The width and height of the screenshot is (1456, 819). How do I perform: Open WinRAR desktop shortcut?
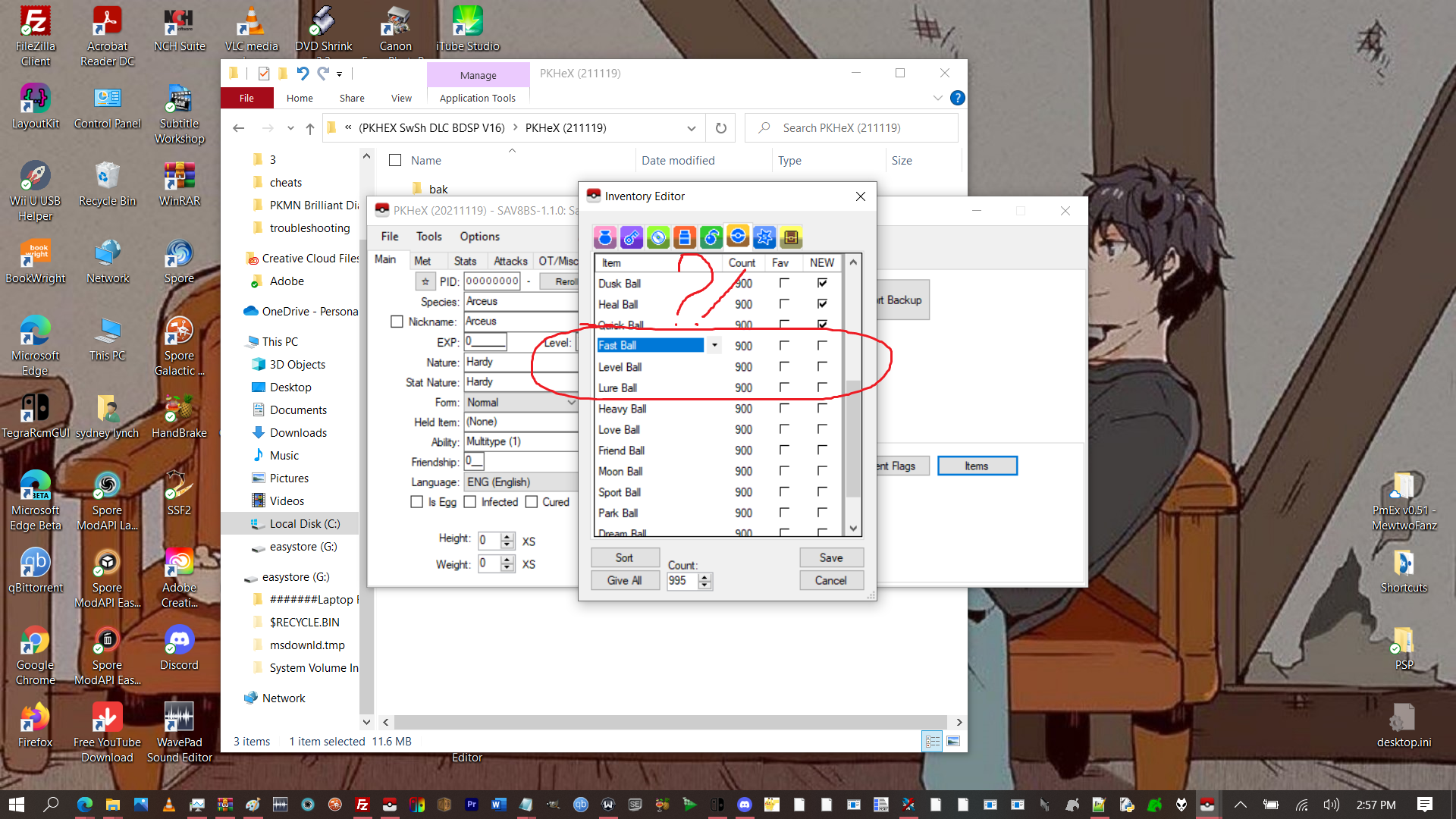pyautogui.click(x=179, y=184)
